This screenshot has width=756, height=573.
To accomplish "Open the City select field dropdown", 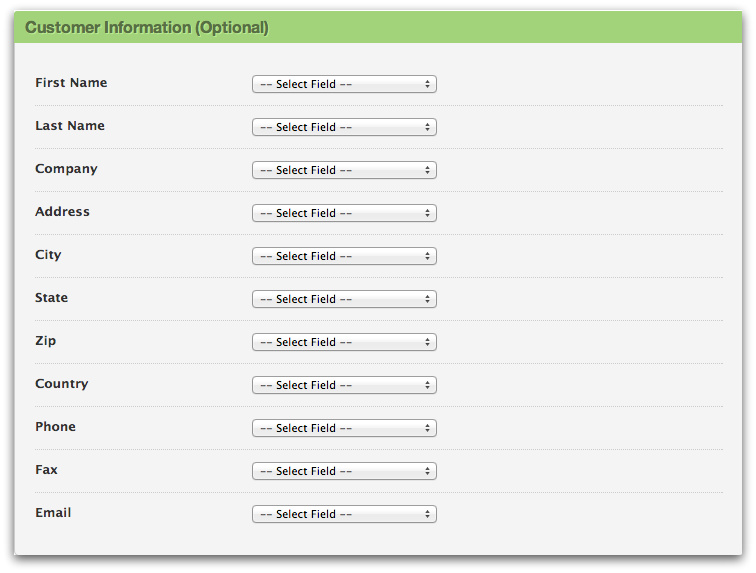I will (344, 257).
